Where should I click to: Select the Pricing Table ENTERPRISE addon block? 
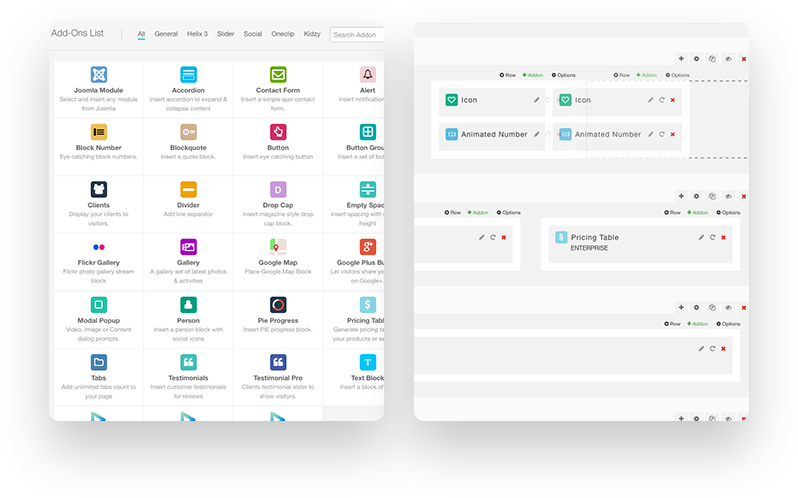click(640, 243)
